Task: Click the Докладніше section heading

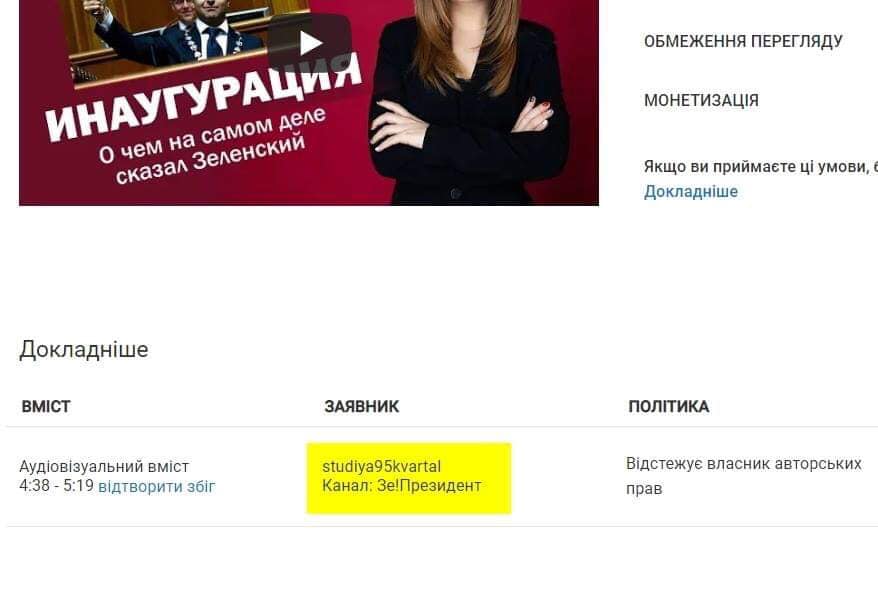Action: 84,350
